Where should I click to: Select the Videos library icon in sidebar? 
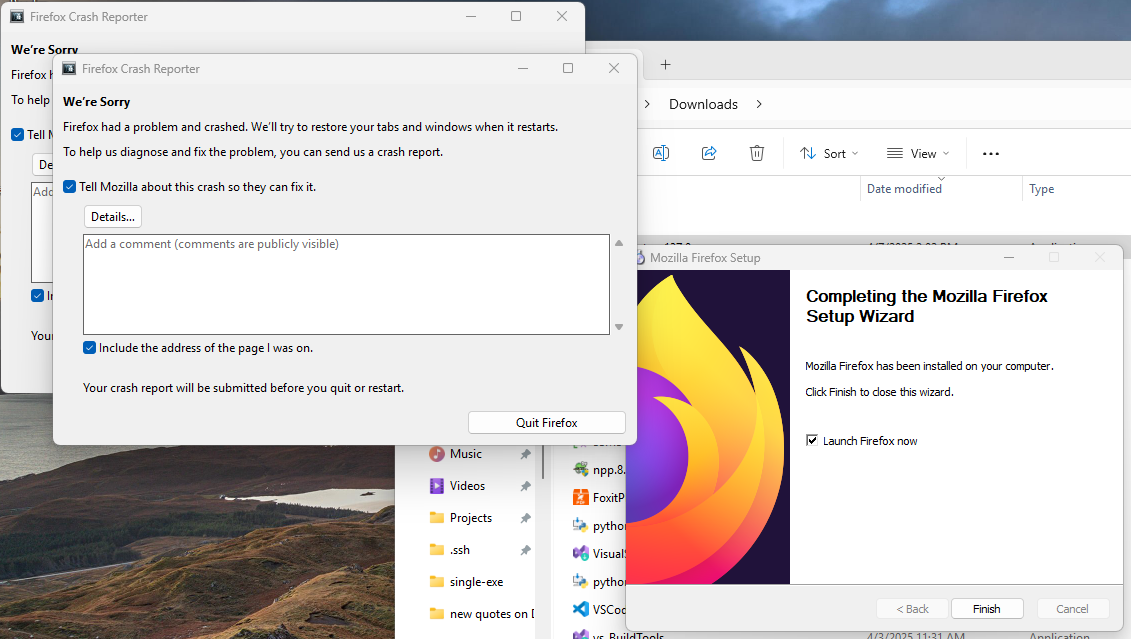pyautogui.click(x=436, y=486)
